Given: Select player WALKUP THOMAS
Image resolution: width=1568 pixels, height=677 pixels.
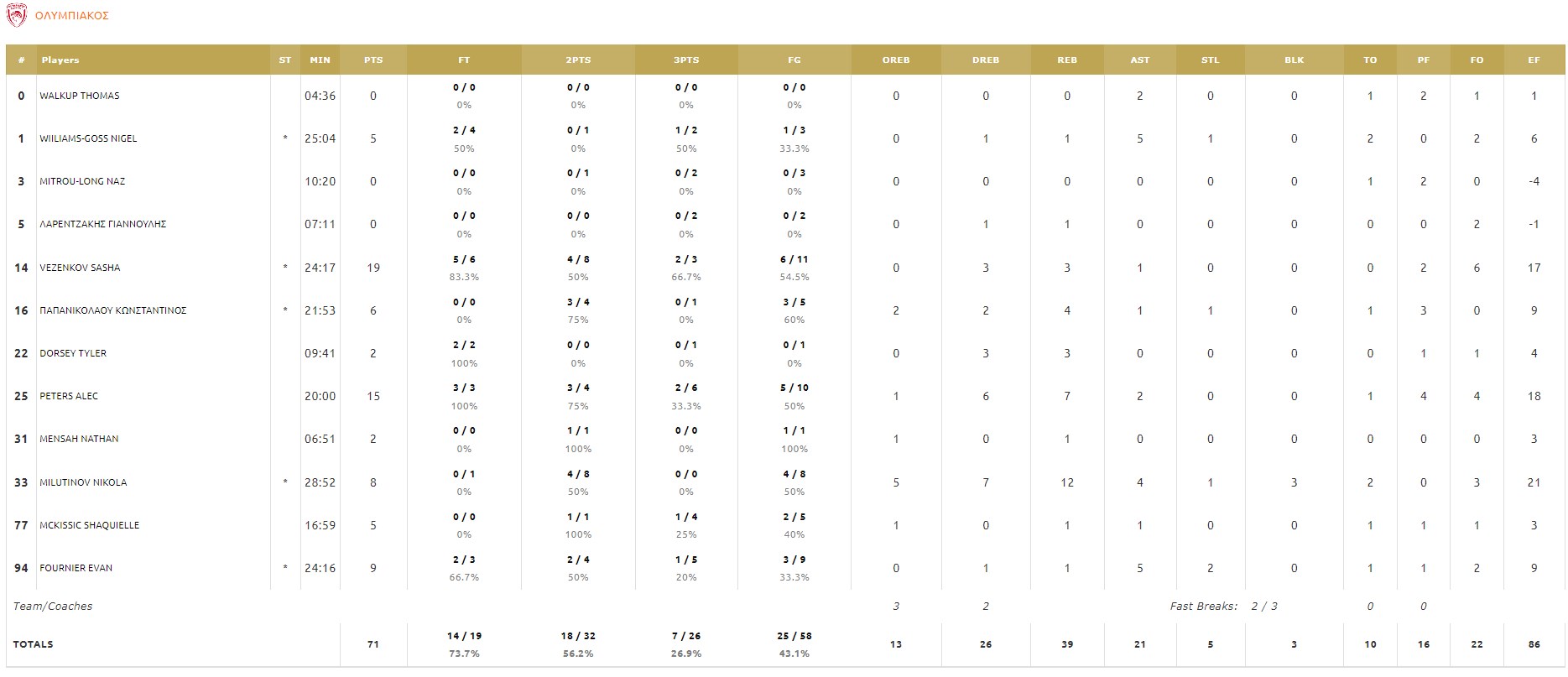Looking at the screenshot, I should [80, 96].
